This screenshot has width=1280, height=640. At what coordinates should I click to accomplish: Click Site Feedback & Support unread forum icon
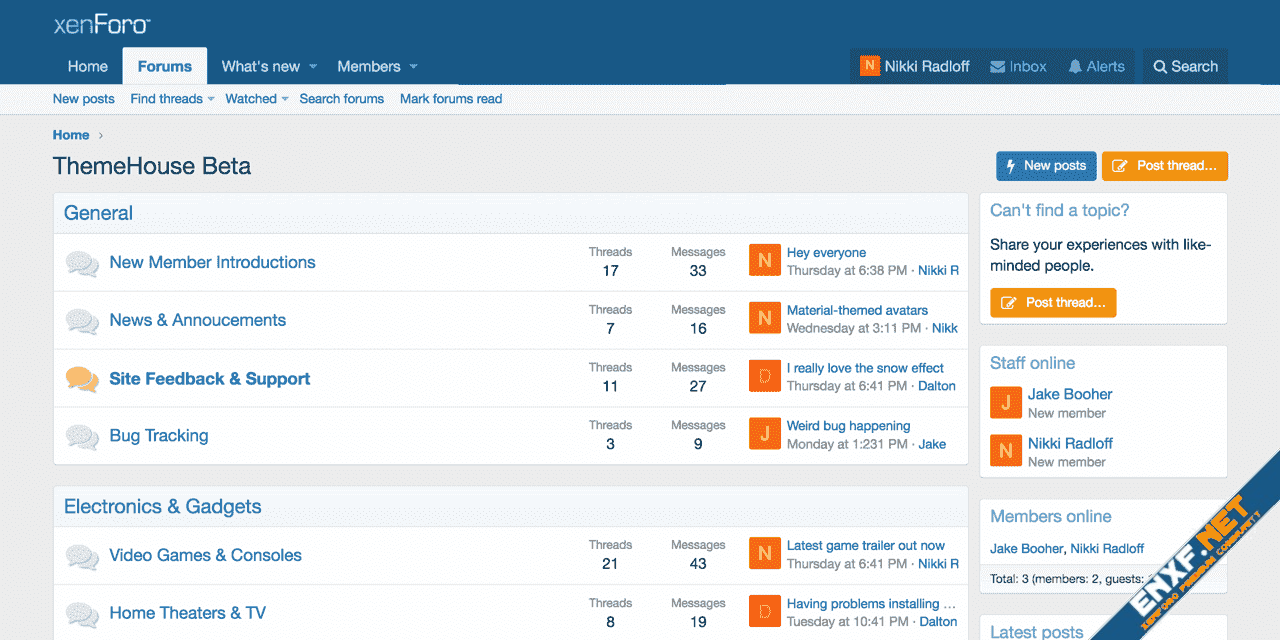82,379
